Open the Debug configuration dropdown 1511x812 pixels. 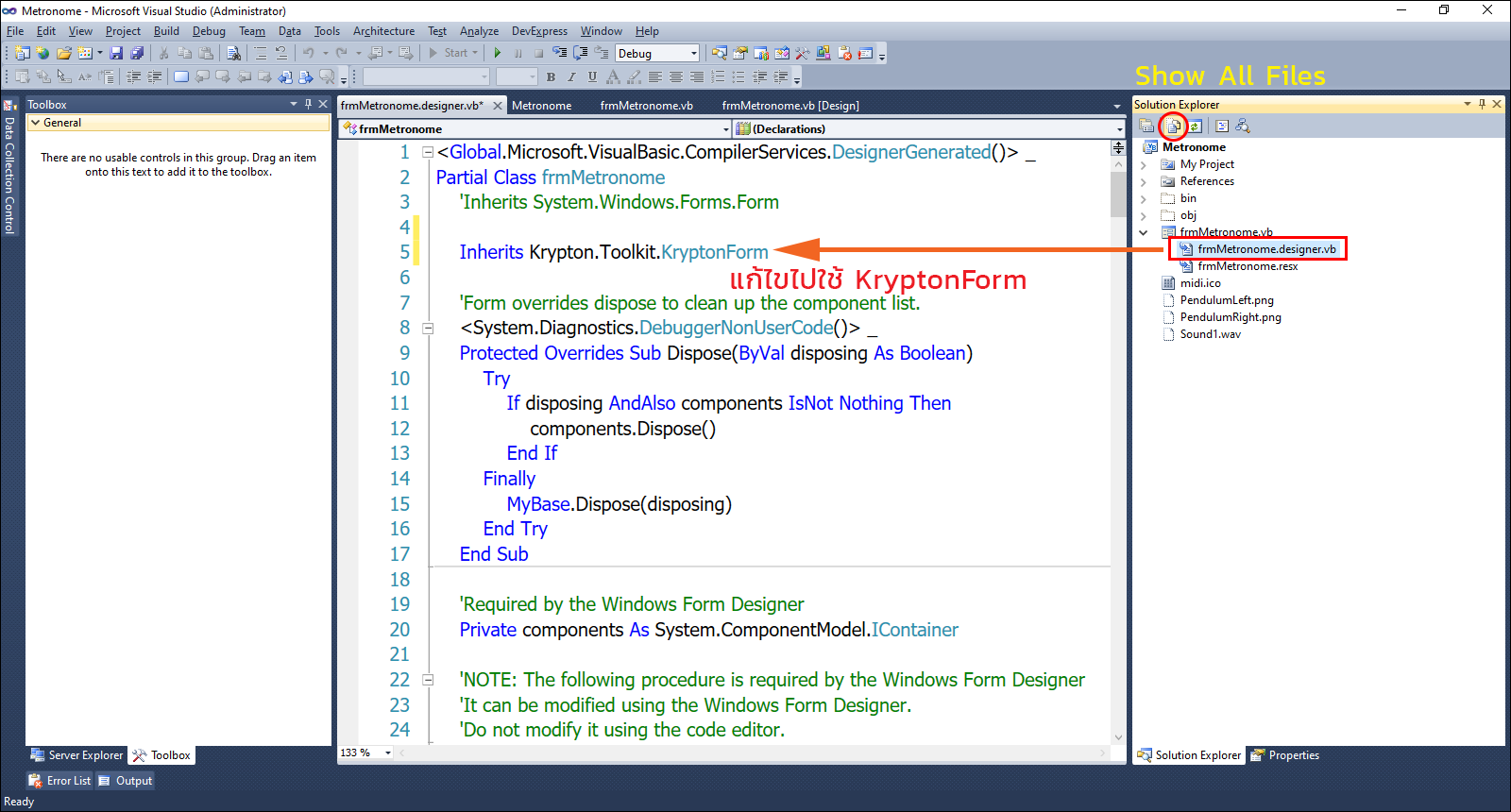tap(694, 54)
